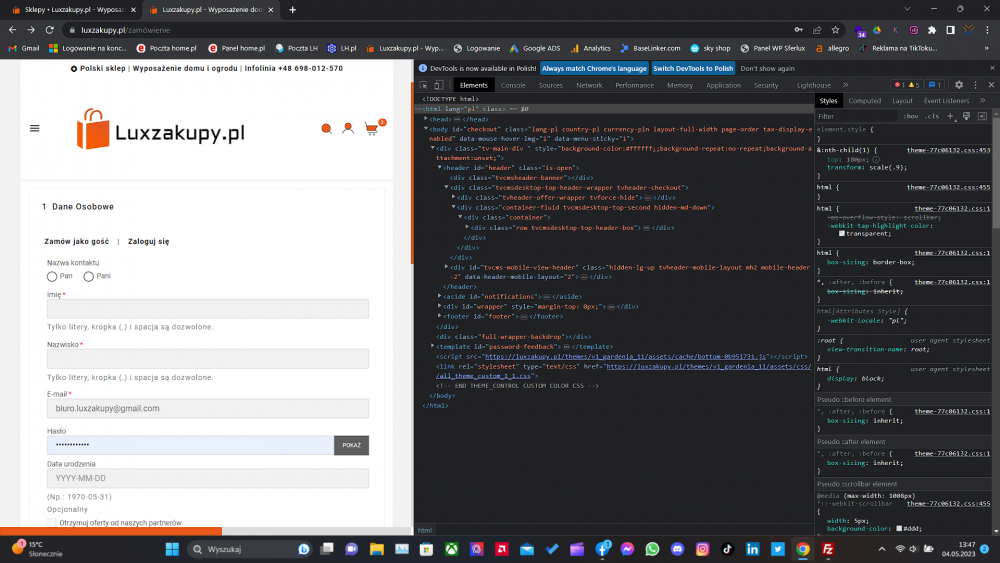Expand the aside notifications node
Image resolution: width=1000 pixels, height=563 pixels.
(x=439, y=296)
